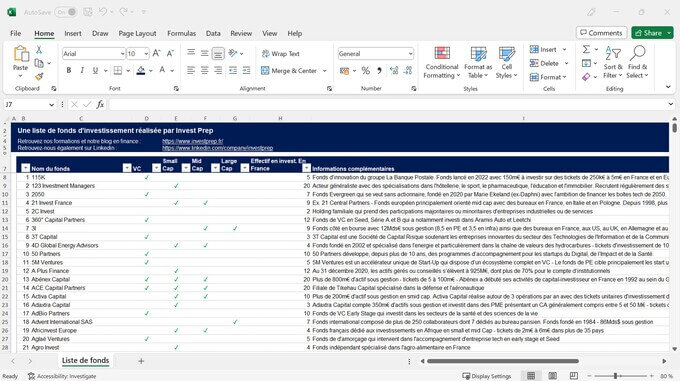Image resolution: width=680 pixels, height=381 pixels.
Task: Click the Comma Style icon
Action: click(379, 71)
